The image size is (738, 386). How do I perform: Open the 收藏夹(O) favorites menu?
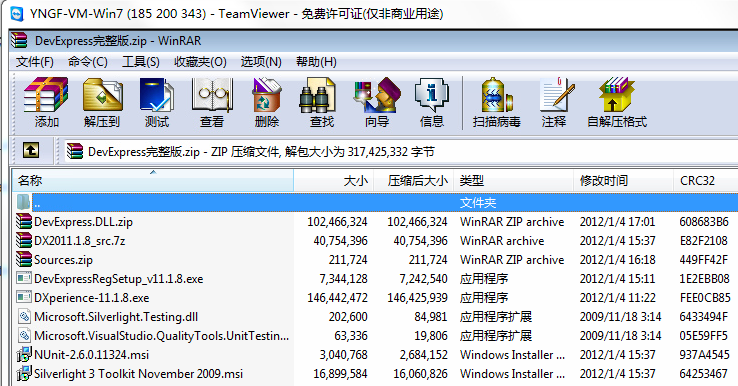click(x=200, y=62)
